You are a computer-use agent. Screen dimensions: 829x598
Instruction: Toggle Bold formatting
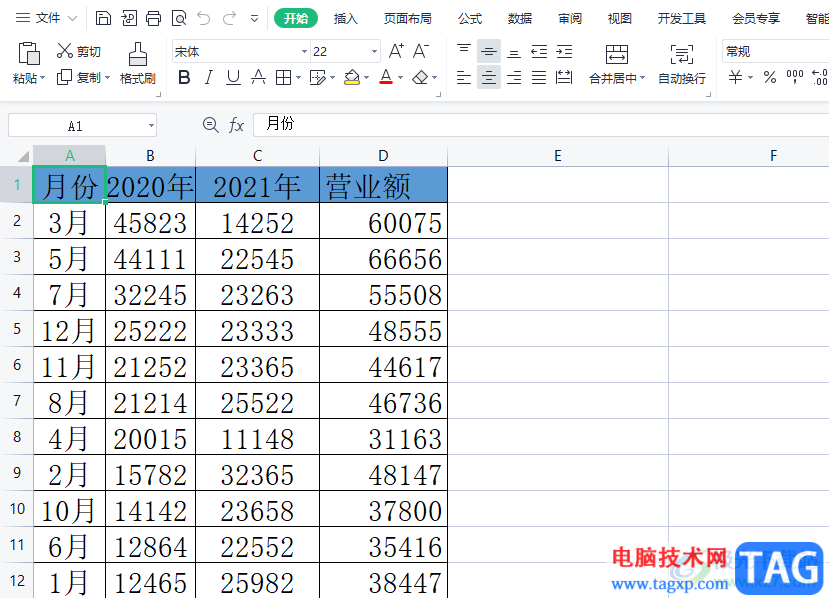(184, 78)
